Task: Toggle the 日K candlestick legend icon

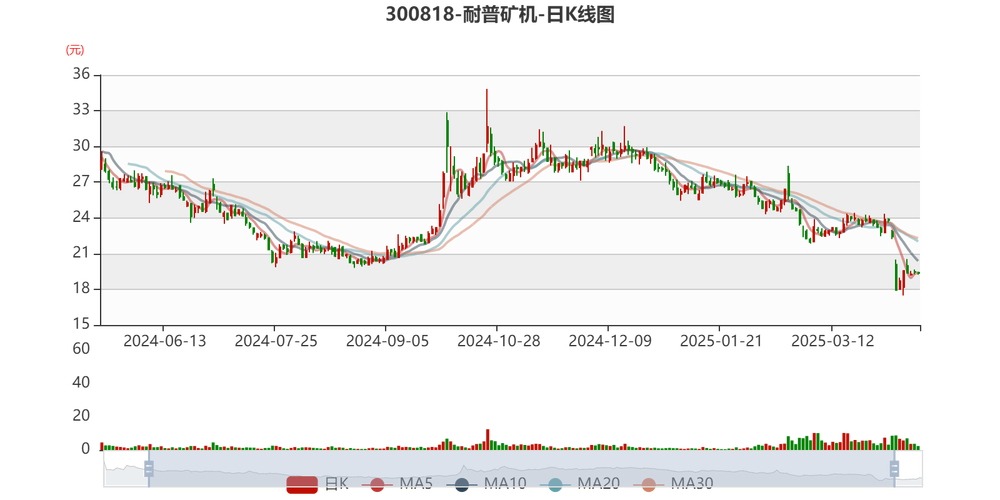Action: coord(302,485)
